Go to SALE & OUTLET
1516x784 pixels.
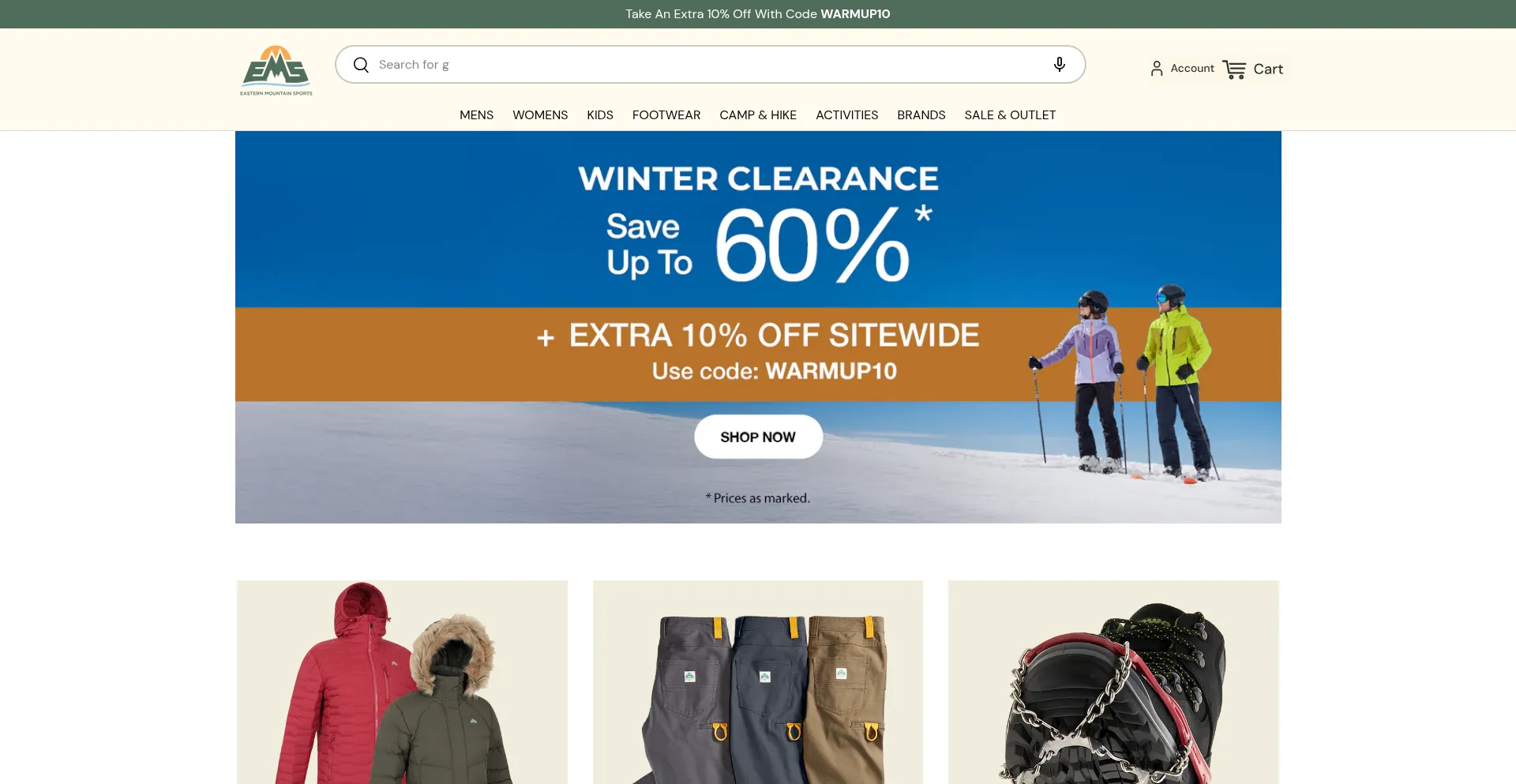click(x=1010, y=115)
